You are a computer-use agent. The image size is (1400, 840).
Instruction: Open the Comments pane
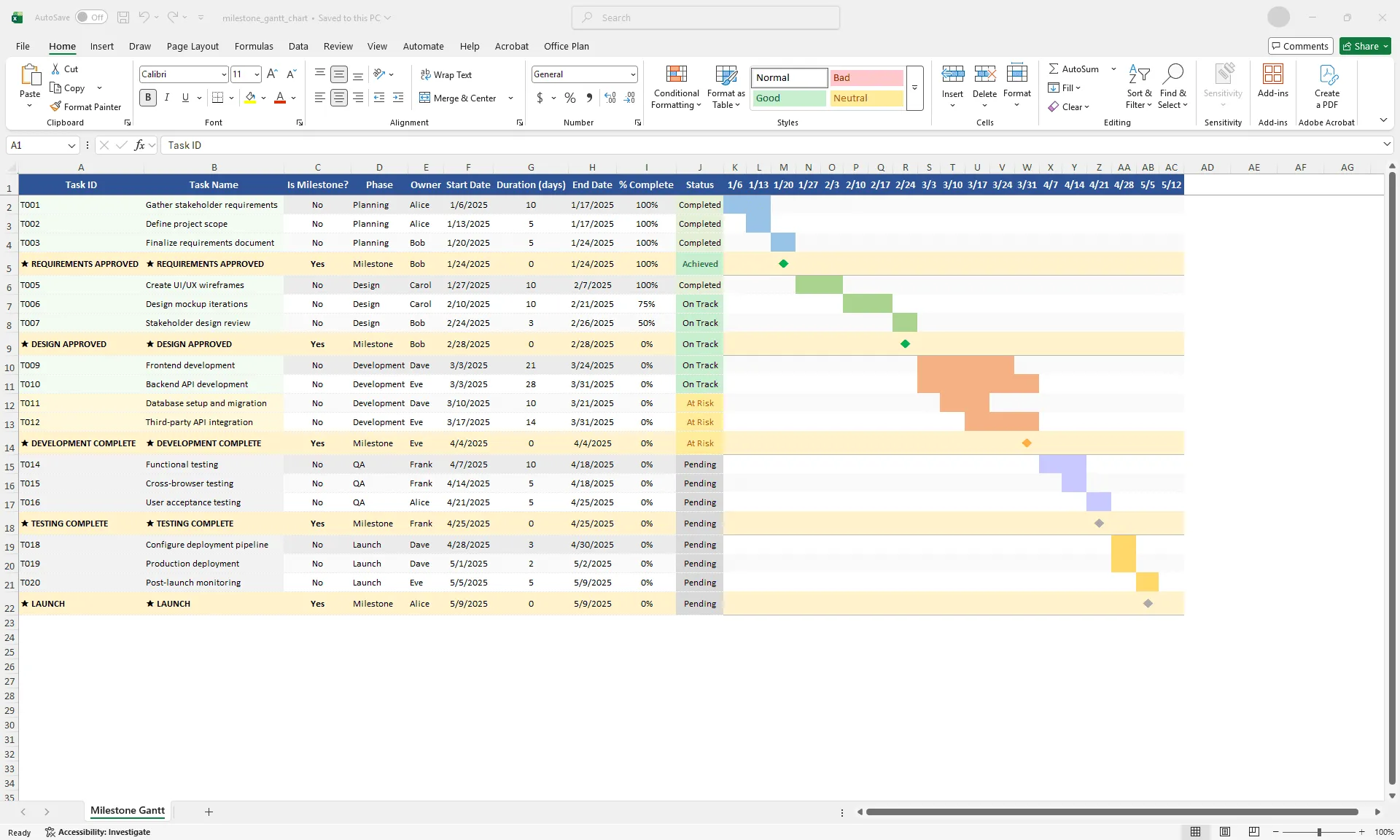(x=1301, y=45)
